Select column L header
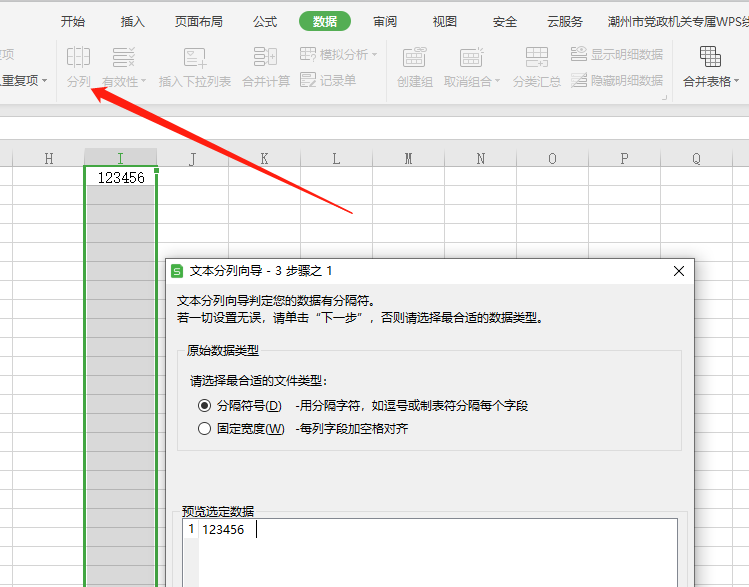This screenshot has width=749, height=587. pos(336,158)
